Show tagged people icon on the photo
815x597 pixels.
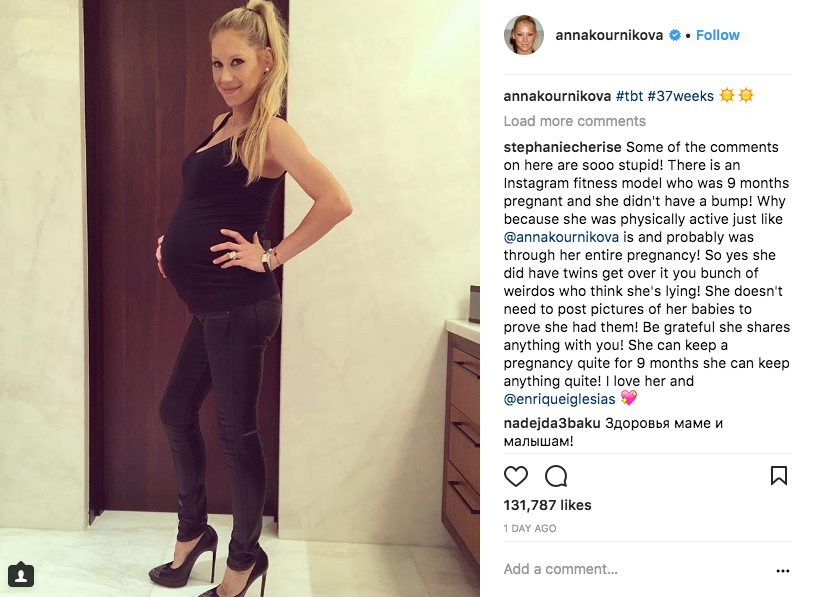point(21,574)
